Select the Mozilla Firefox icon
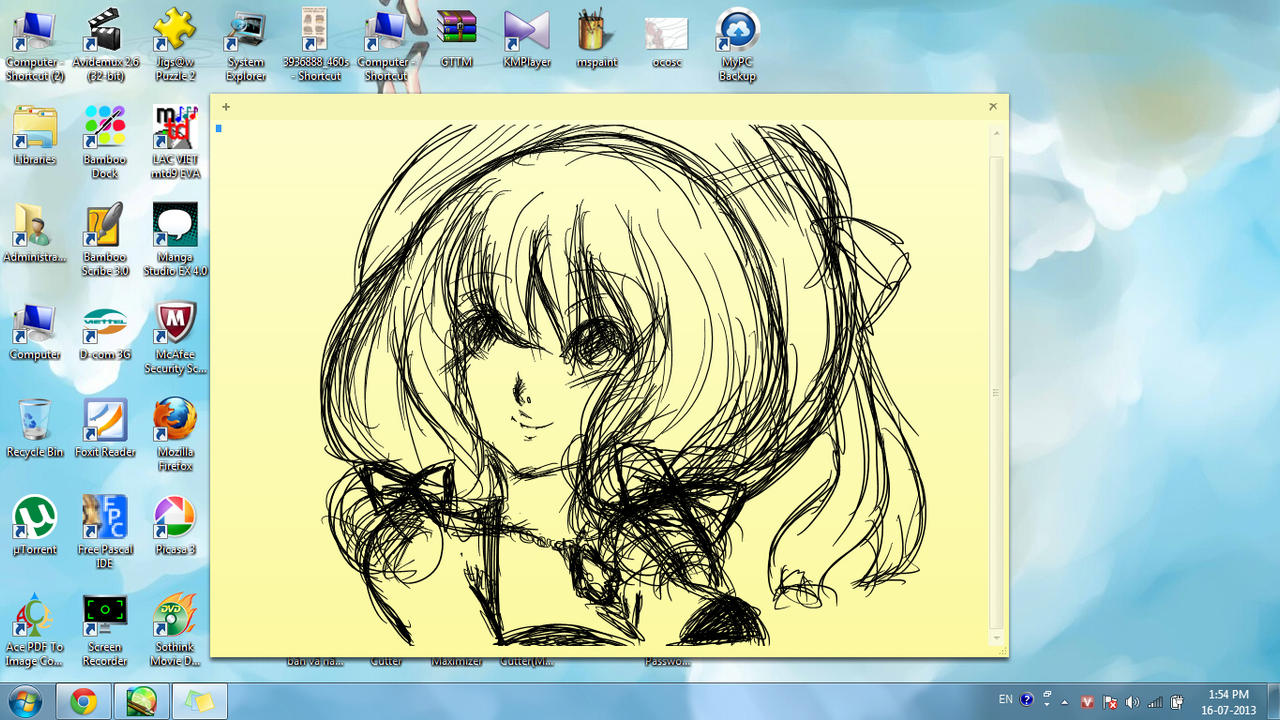1280x720 pixels. [x=175, y=434]
